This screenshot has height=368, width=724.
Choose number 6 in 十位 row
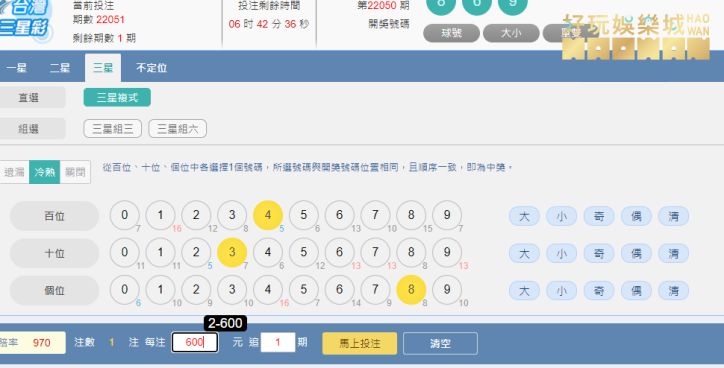(339, 252)
